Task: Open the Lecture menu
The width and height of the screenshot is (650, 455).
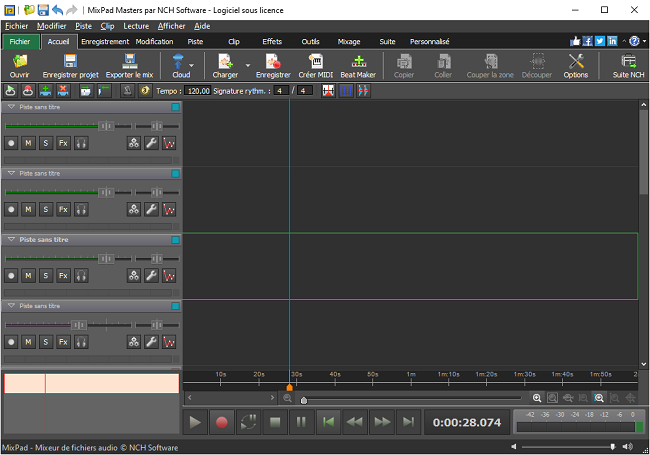Action: 136,26
